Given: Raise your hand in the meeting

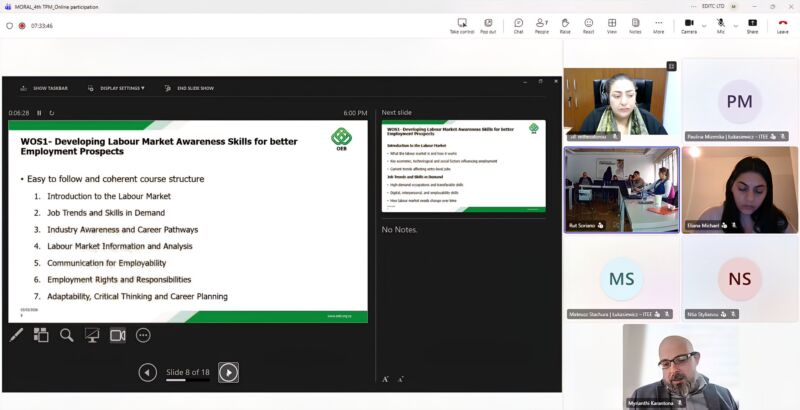Looking at the screenshot, I should pyautogui.click(x=565, y=25).
